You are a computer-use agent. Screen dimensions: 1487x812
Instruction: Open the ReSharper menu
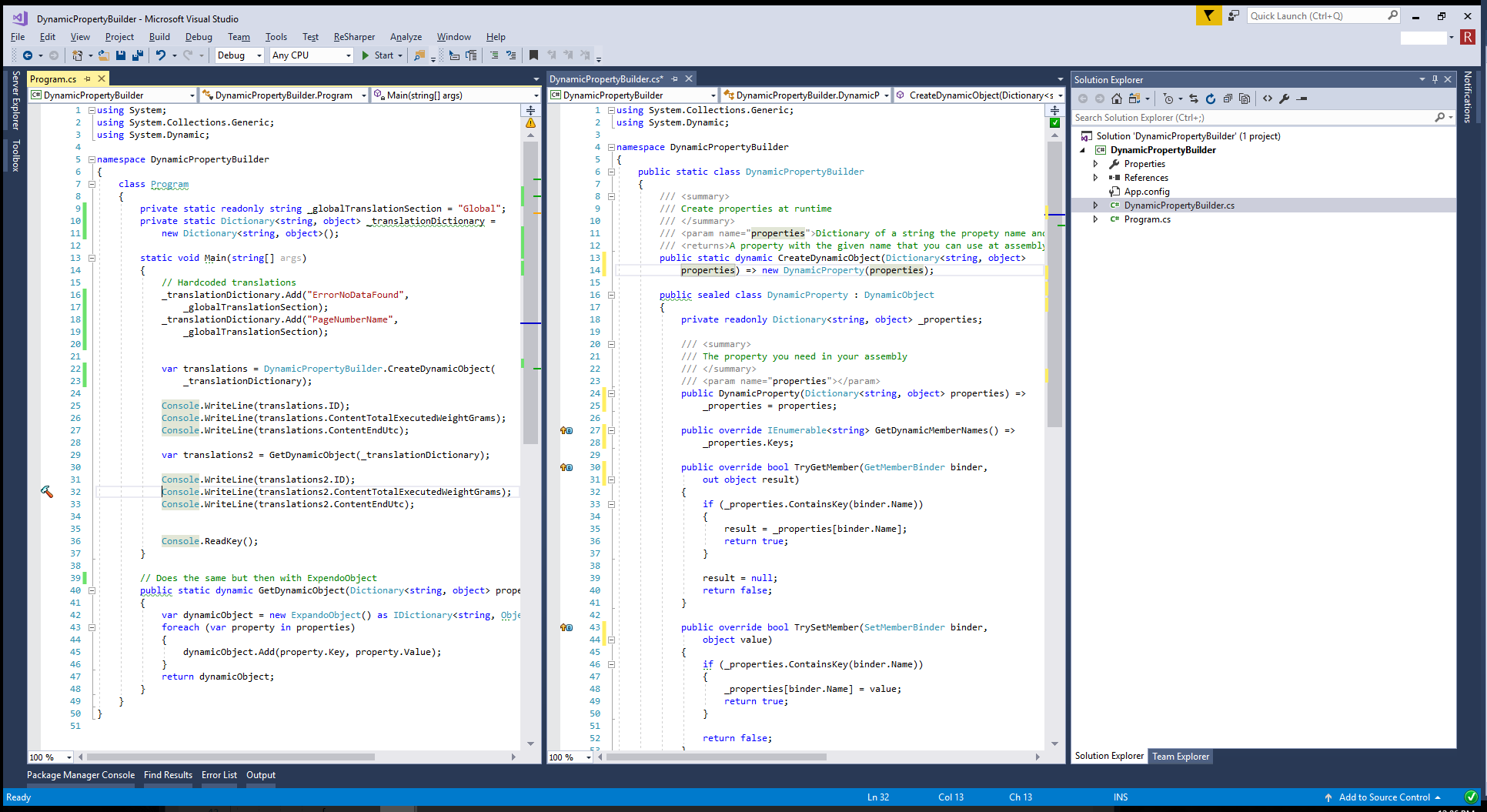[354, 37]
